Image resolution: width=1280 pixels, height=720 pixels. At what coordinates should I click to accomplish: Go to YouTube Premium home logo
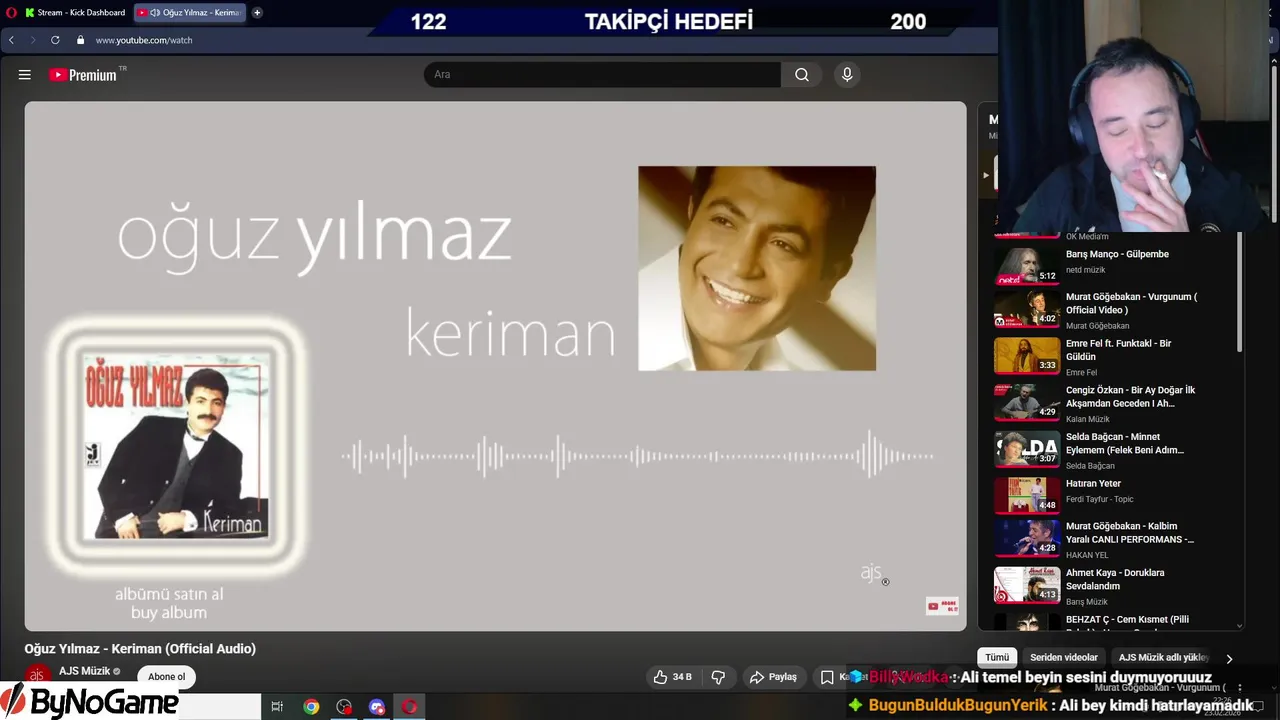83,75
